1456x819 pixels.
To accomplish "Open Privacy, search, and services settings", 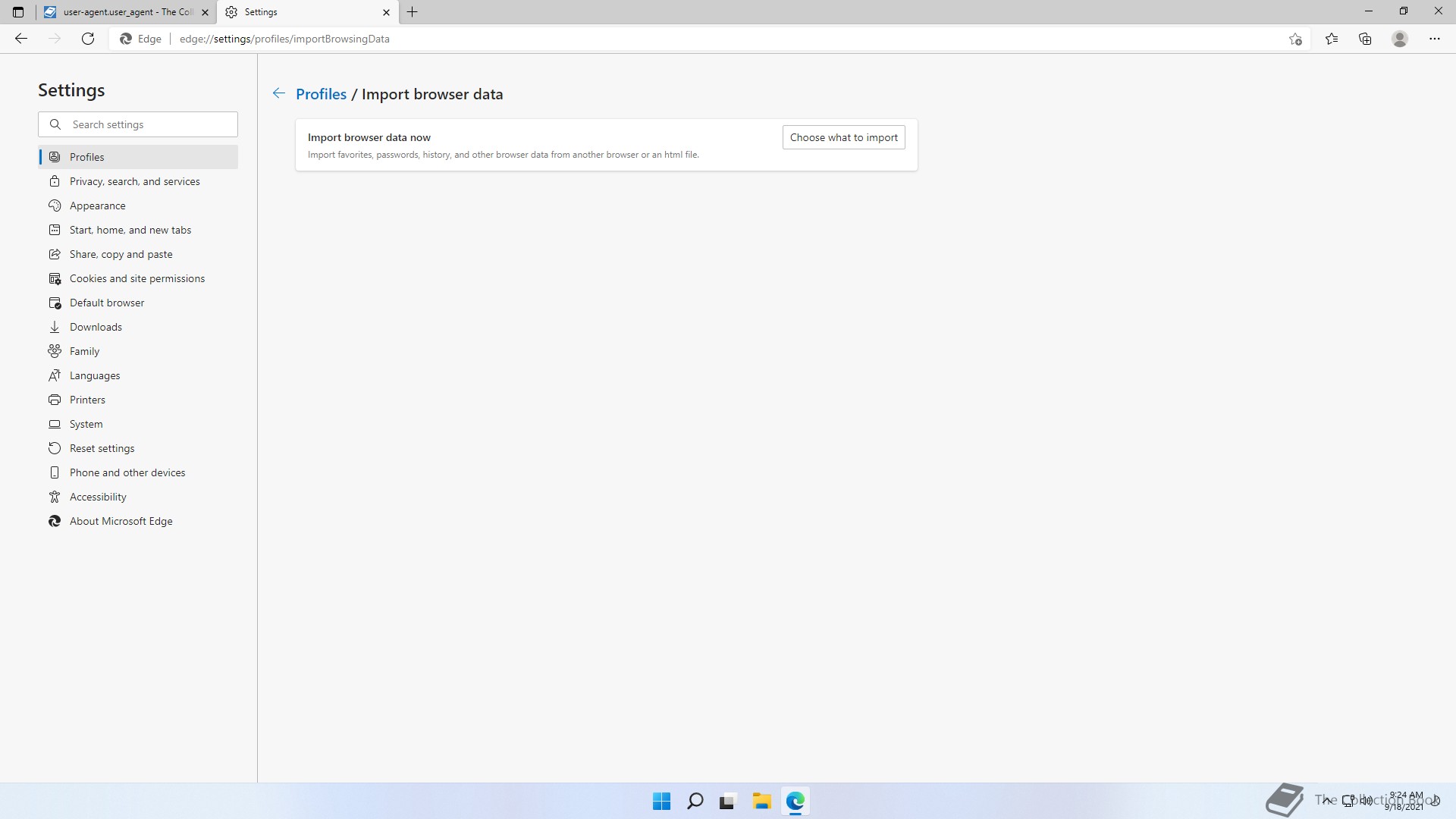I will [134, 181].
